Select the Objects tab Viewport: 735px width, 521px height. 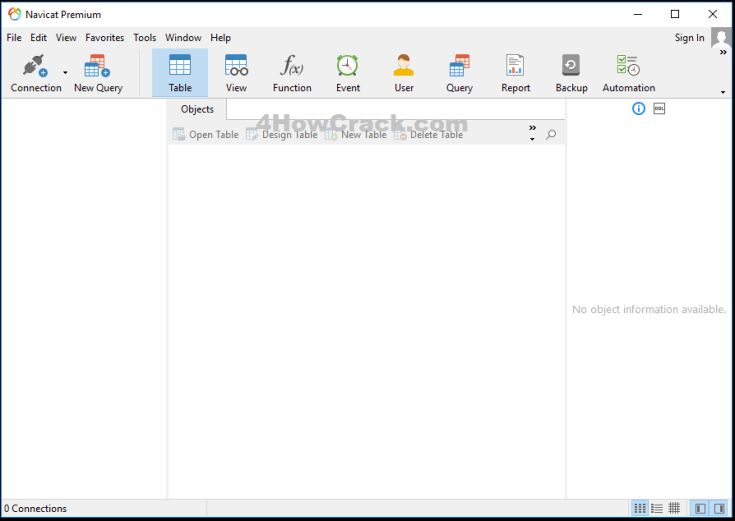coord(197,109)
